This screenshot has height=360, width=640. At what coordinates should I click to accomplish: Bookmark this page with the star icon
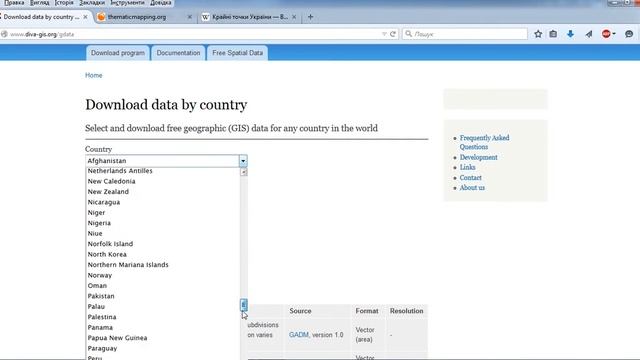[538, 34]
